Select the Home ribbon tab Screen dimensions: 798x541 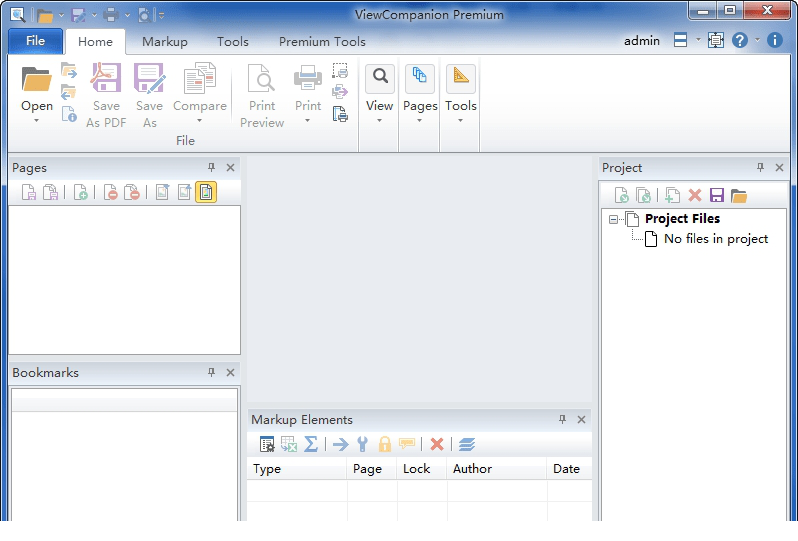[x=95, y=41]
